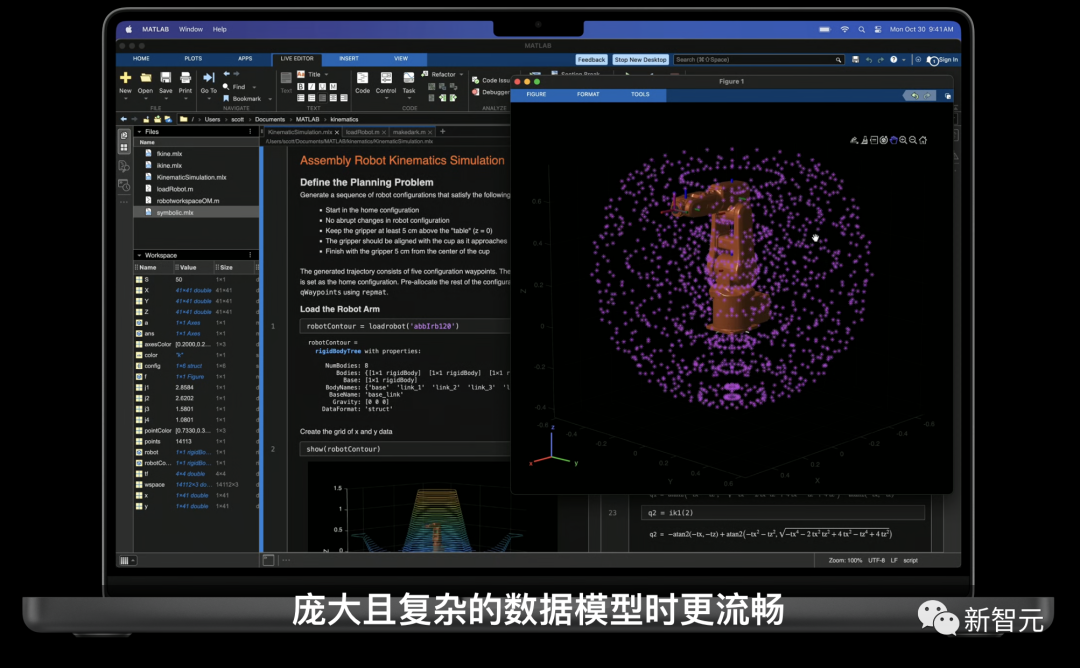
Task: Open the New dropdown arrow below New
Action: (125, 98)
